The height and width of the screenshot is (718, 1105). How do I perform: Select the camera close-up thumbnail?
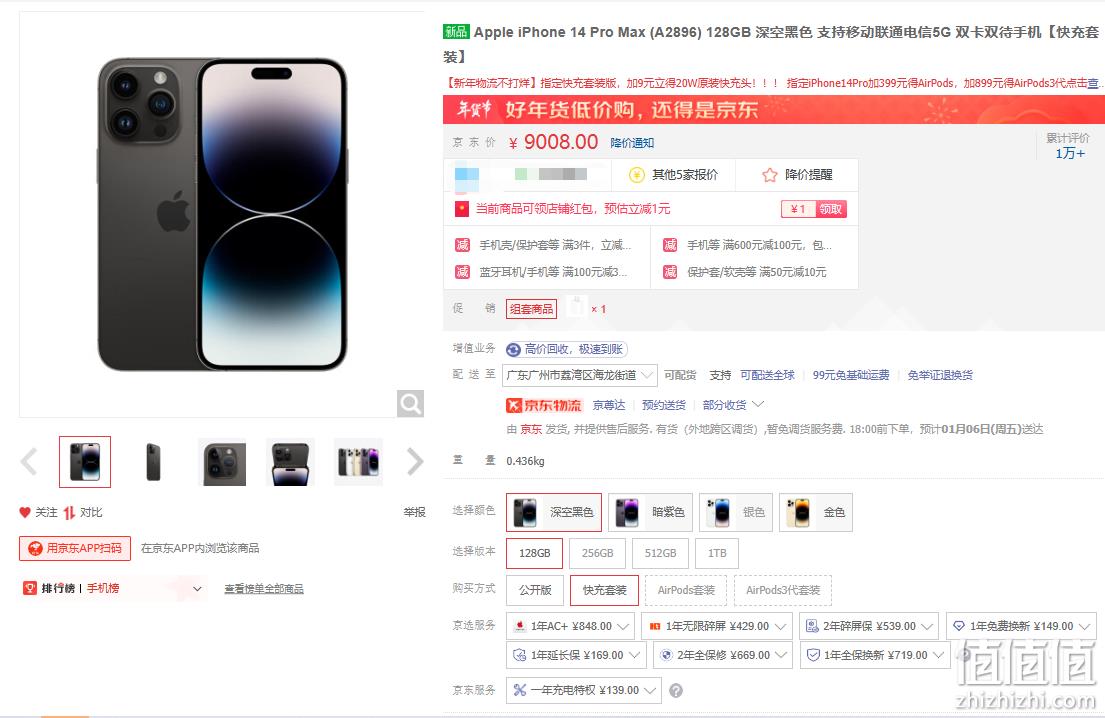(x=222, y=462)
